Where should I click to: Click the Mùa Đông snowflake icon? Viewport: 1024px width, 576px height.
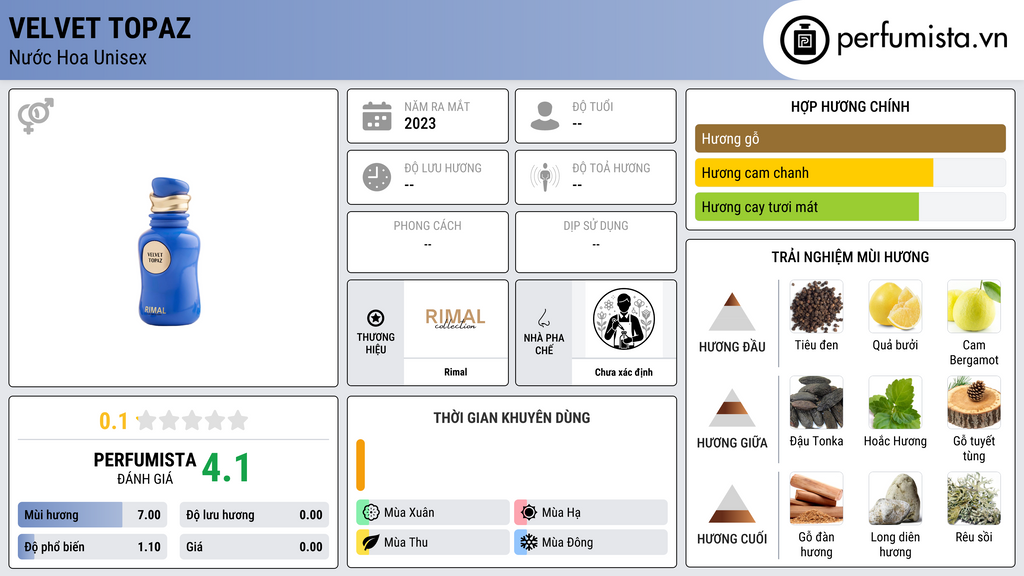click(x=529, y=542)
